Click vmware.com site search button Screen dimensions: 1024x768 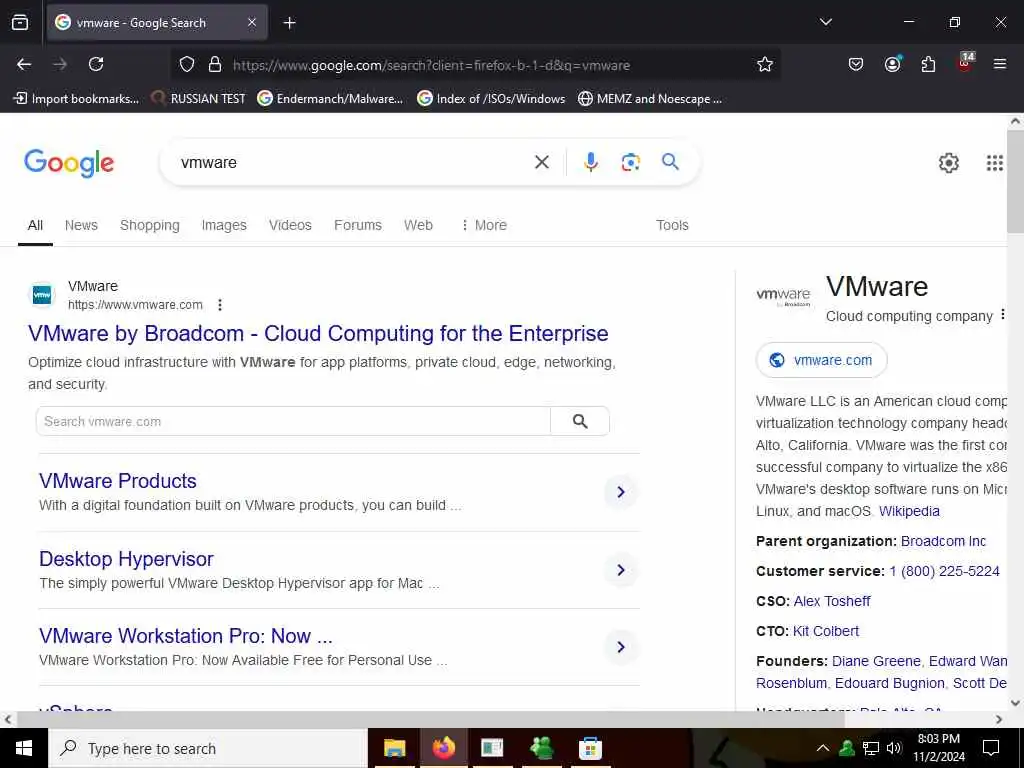point(580,421)
